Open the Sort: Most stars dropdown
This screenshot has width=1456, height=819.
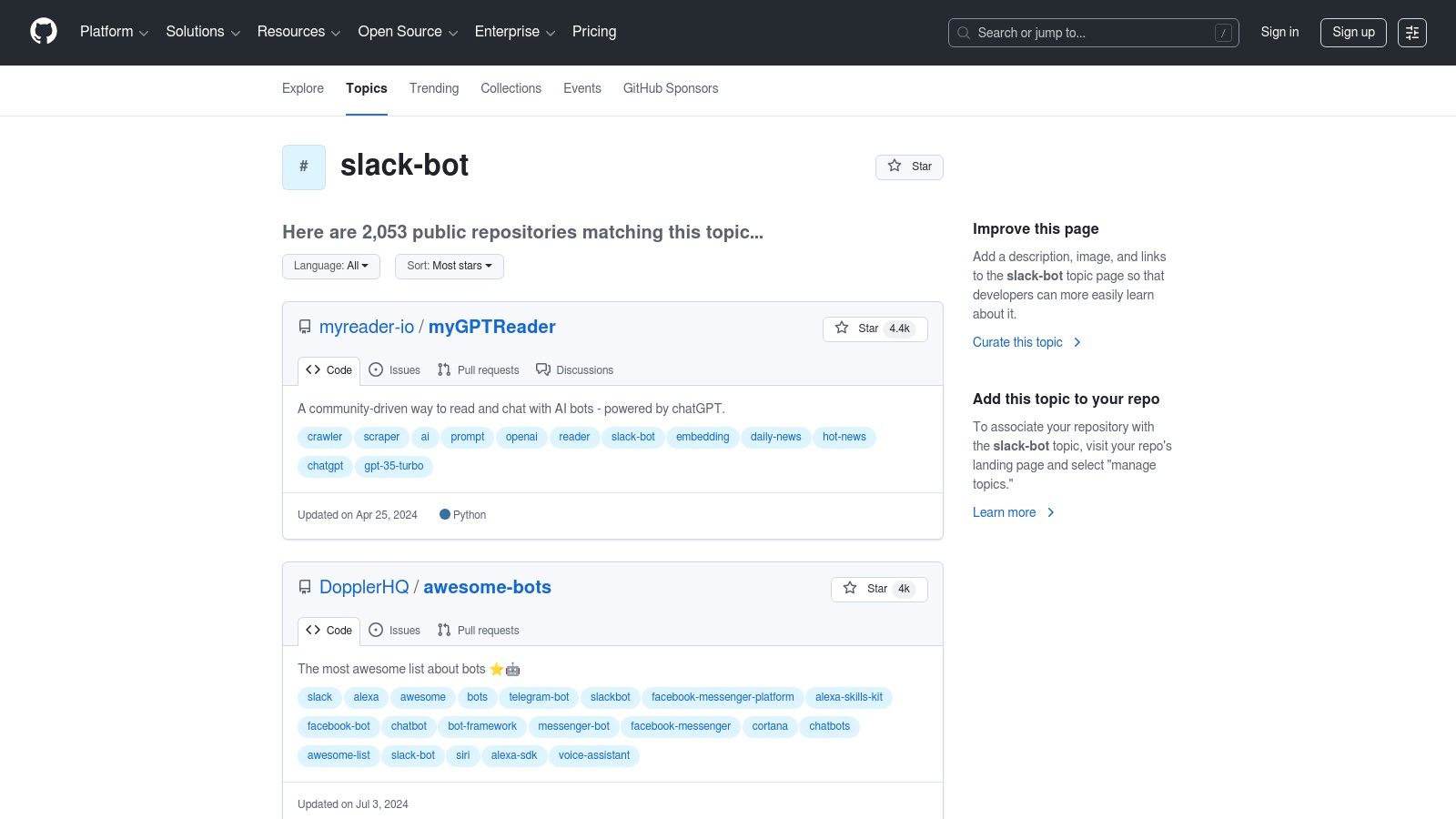tap(450, 267)
